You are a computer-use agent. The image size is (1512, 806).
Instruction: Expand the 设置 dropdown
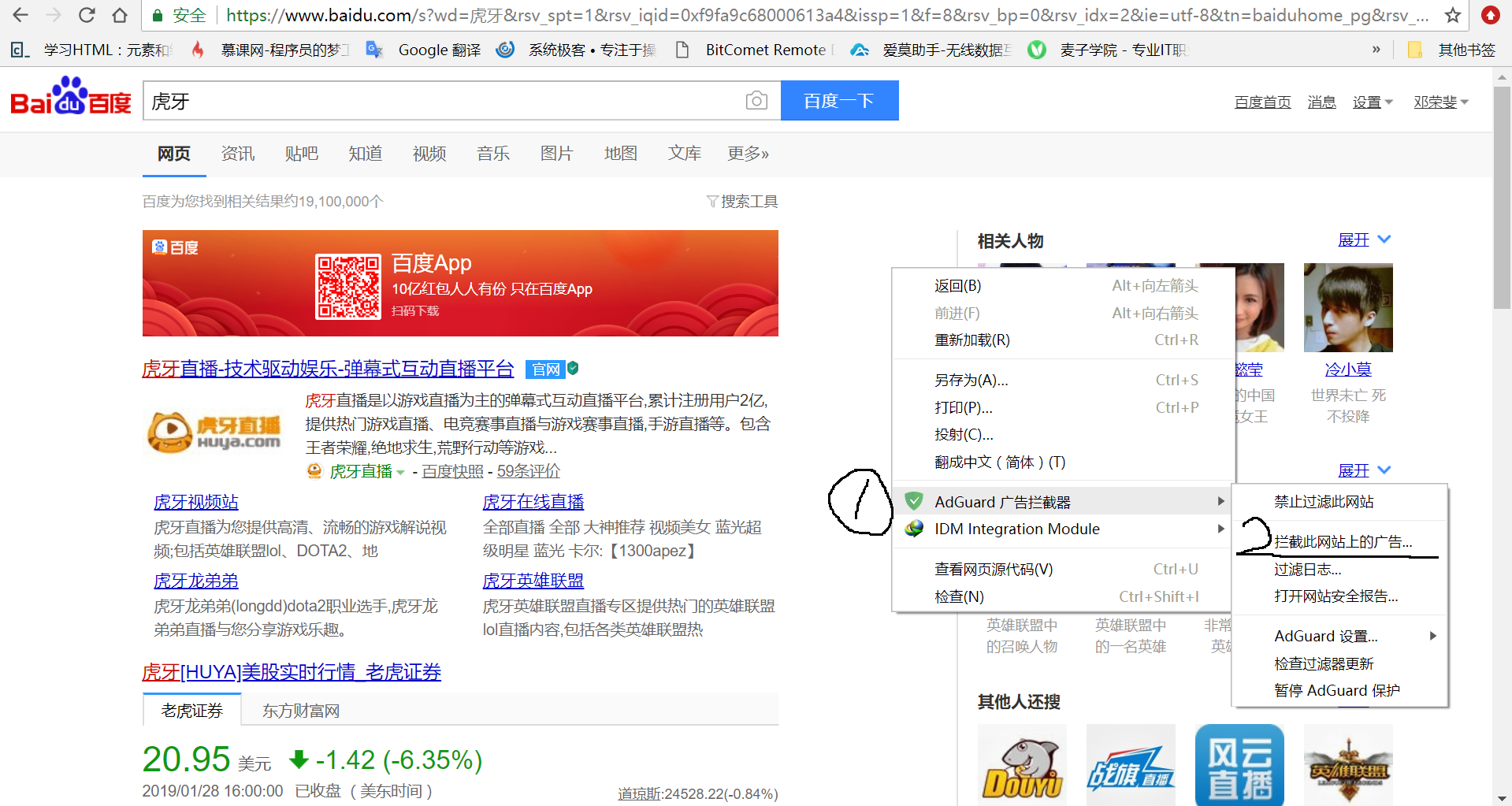[1373, 102]
